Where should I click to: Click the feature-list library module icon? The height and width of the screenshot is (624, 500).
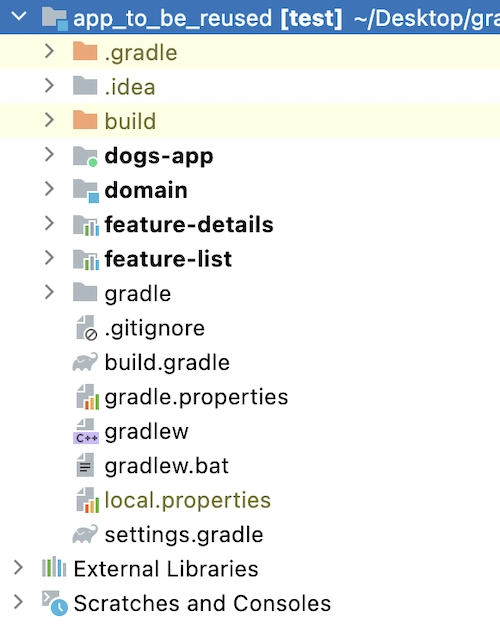pos(86,259)
